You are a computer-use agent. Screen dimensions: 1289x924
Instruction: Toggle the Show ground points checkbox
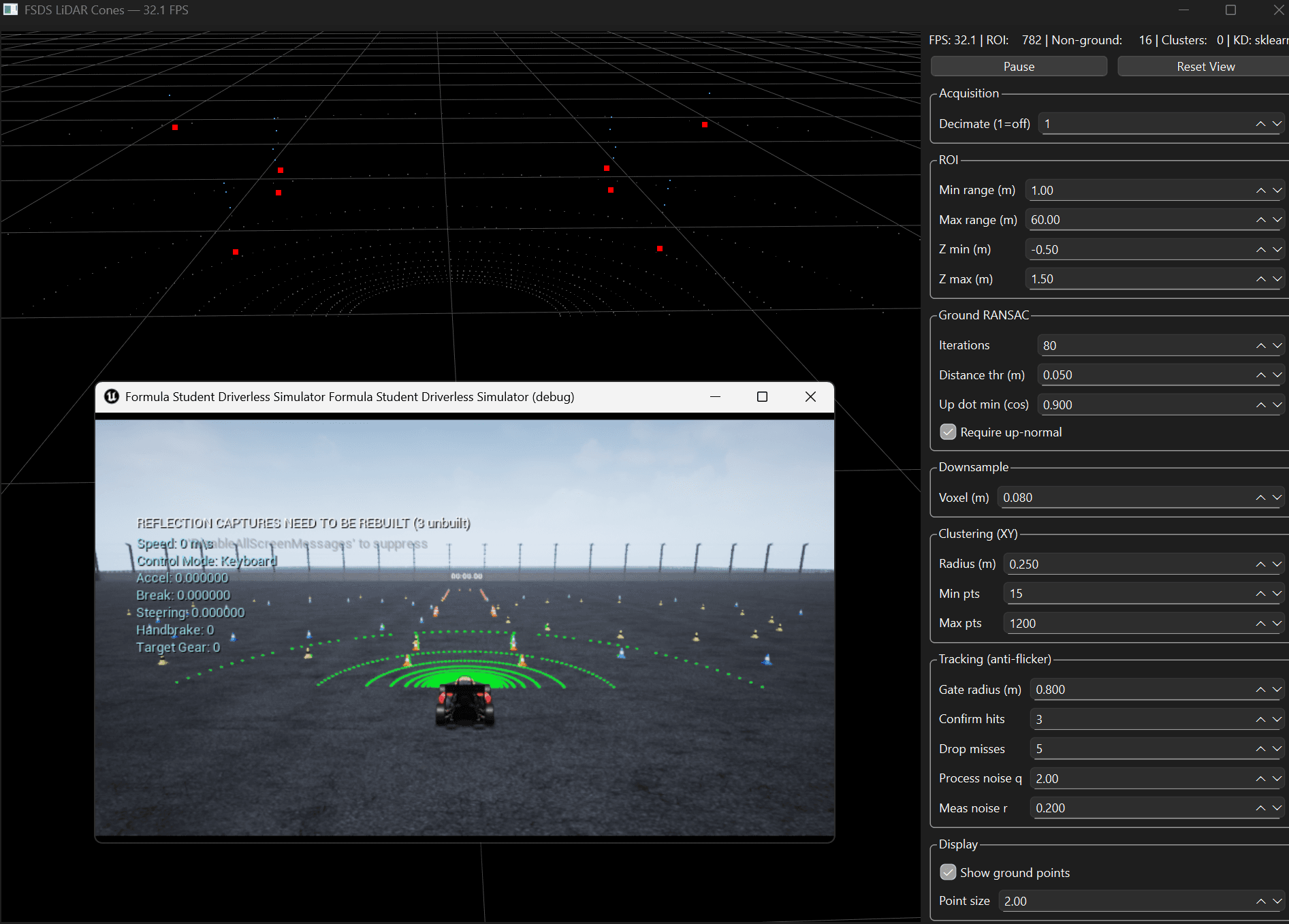[948, 873]
